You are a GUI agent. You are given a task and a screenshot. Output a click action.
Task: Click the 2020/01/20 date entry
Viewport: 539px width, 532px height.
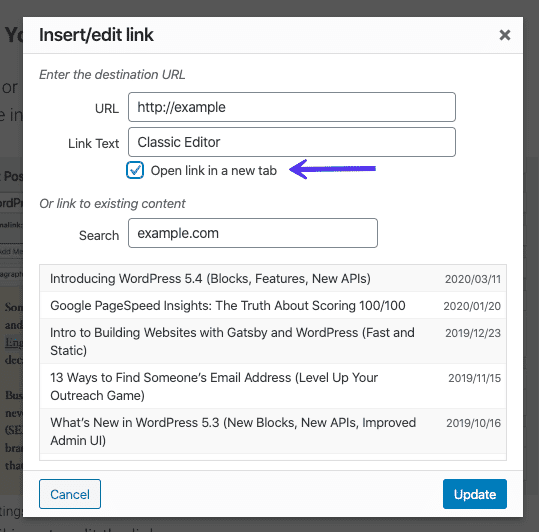472,306
